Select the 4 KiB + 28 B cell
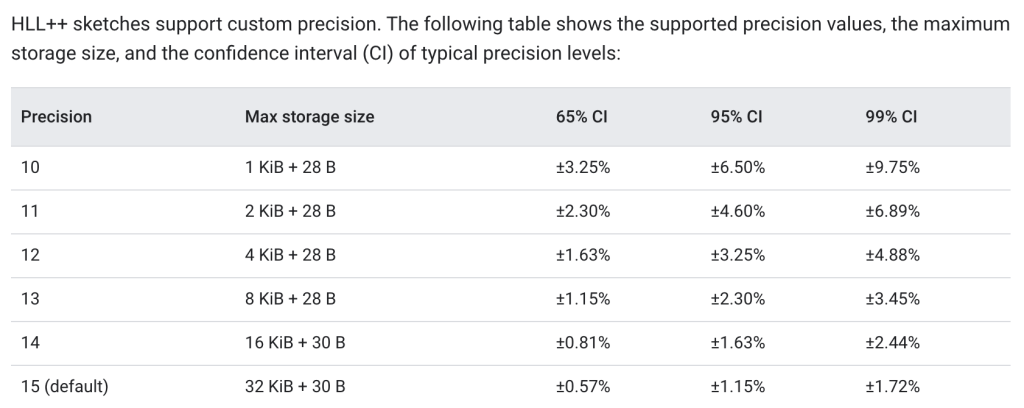Screen dimensions: 1024x408 [290, 256]
